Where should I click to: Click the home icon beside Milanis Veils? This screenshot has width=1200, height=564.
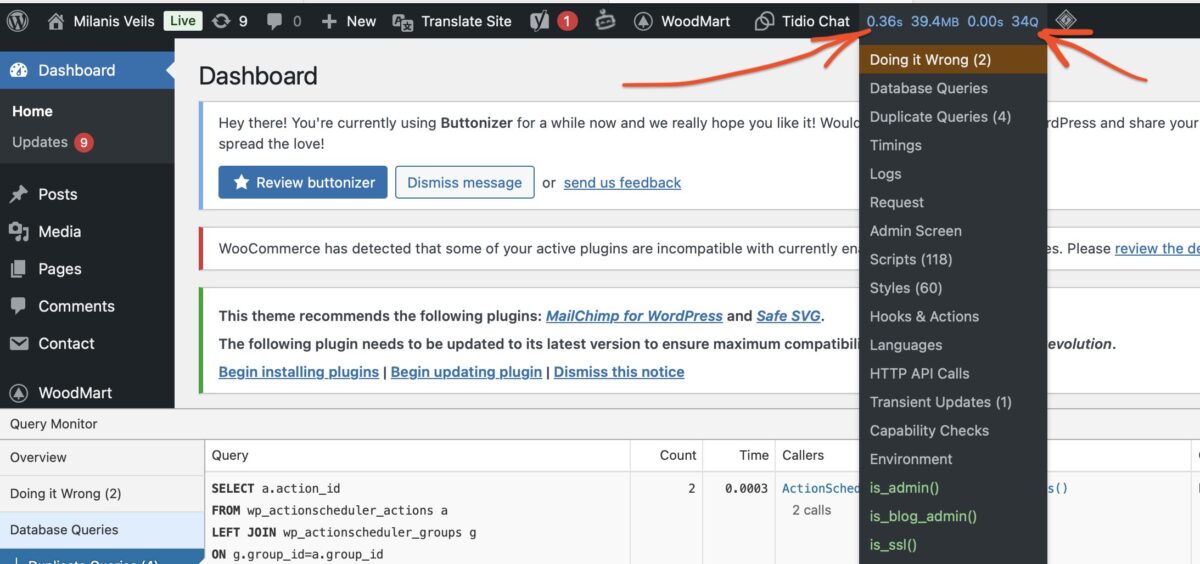click(56, 21)
